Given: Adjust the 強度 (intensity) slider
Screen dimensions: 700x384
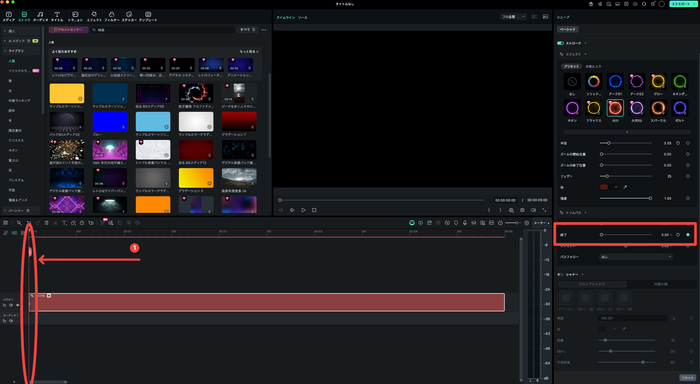Looking at the screenshot, I should [625, 198].
